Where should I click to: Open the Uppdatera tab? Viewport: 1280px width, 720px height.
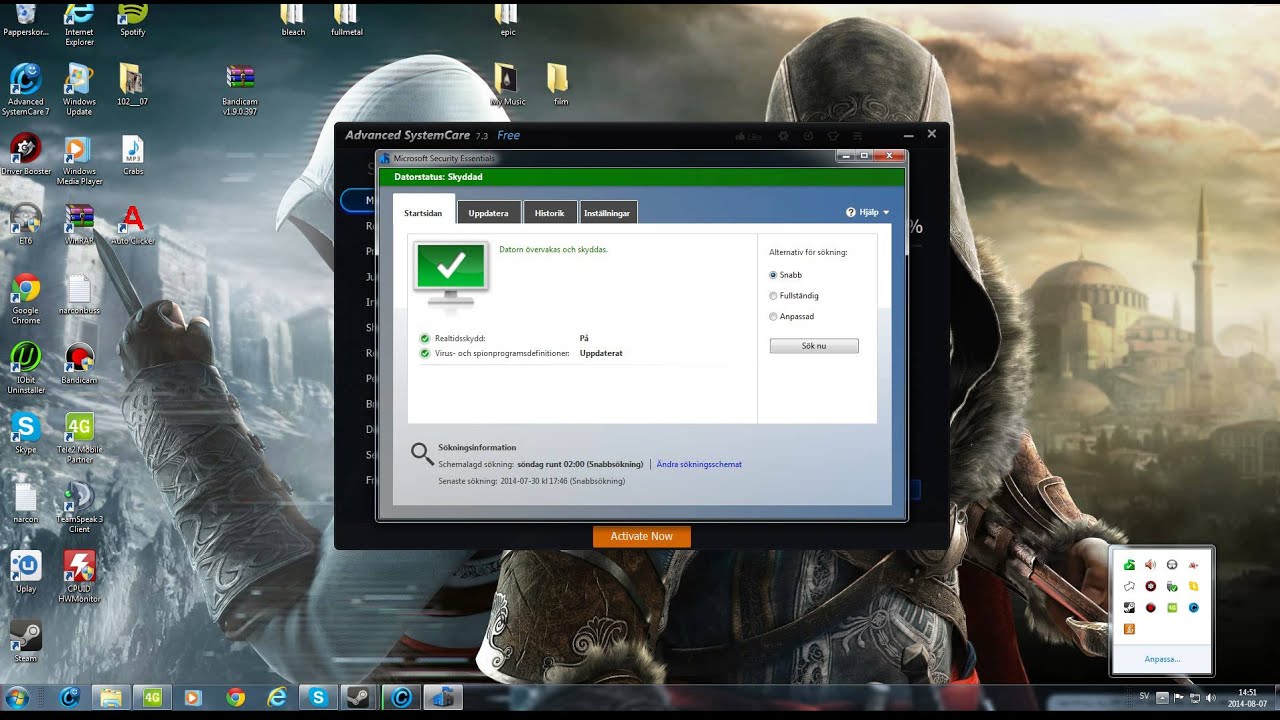[x=488, y=213]
